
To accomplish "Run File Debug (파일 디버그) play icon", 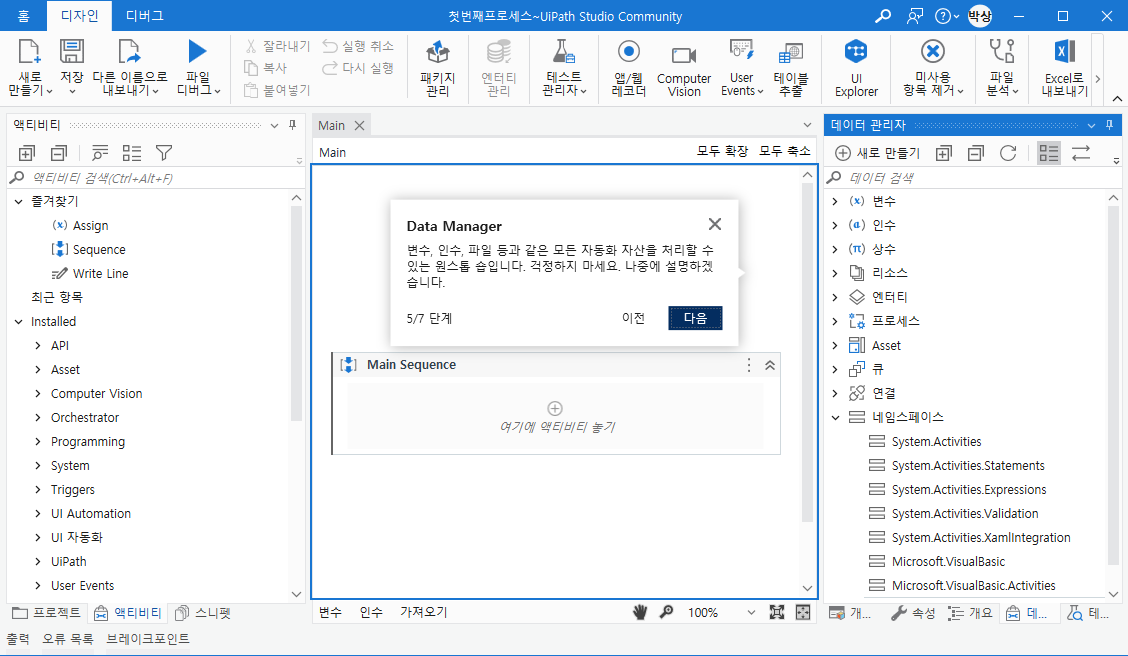I will [x=197, y=52].
